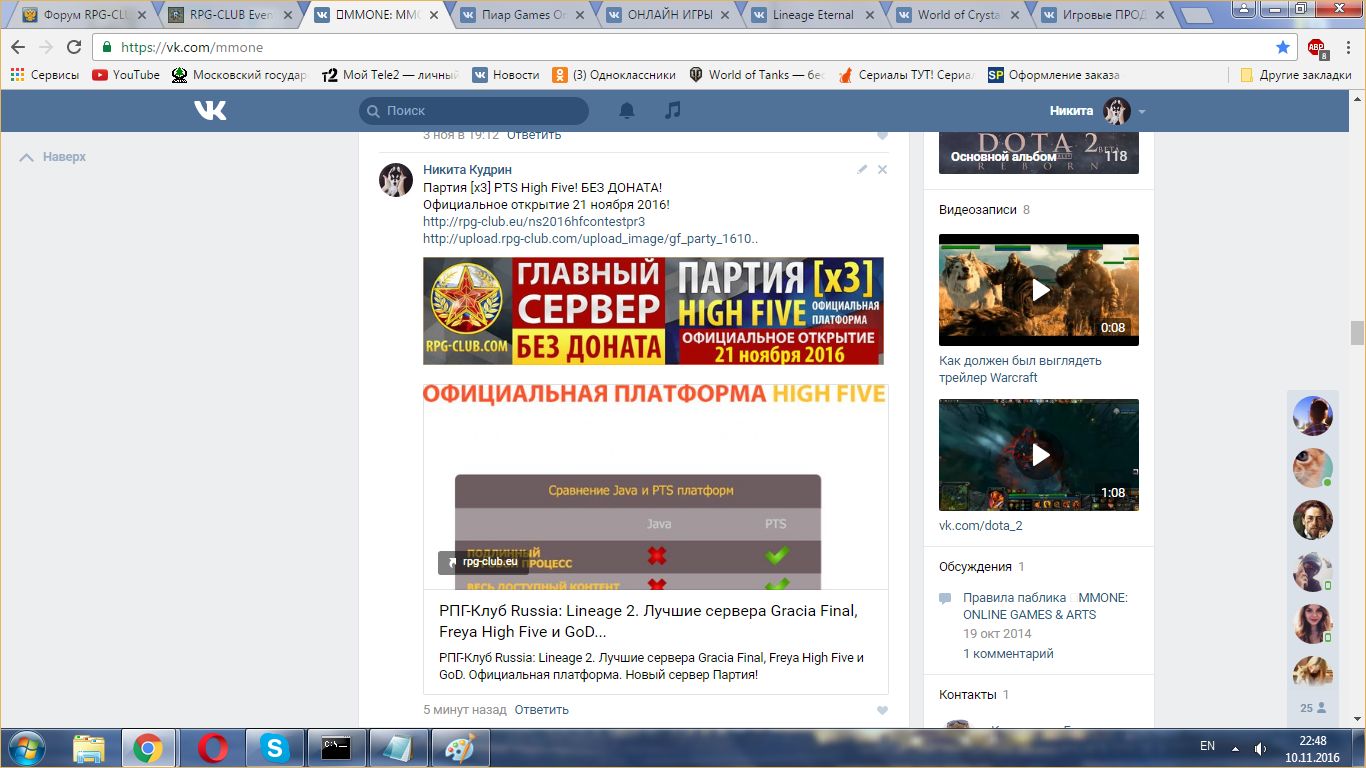Screen dimensions: 1366x768
Task: Open the Новости bookmark
Action: point(506,75)
